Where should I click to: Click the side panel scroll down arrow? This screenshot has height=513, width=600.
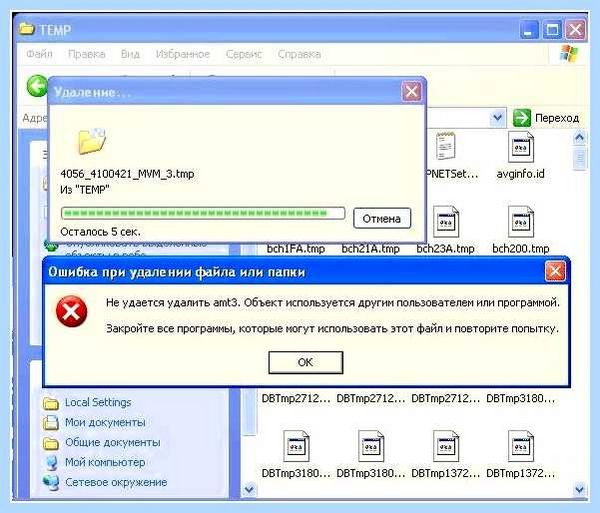[249, 489]
